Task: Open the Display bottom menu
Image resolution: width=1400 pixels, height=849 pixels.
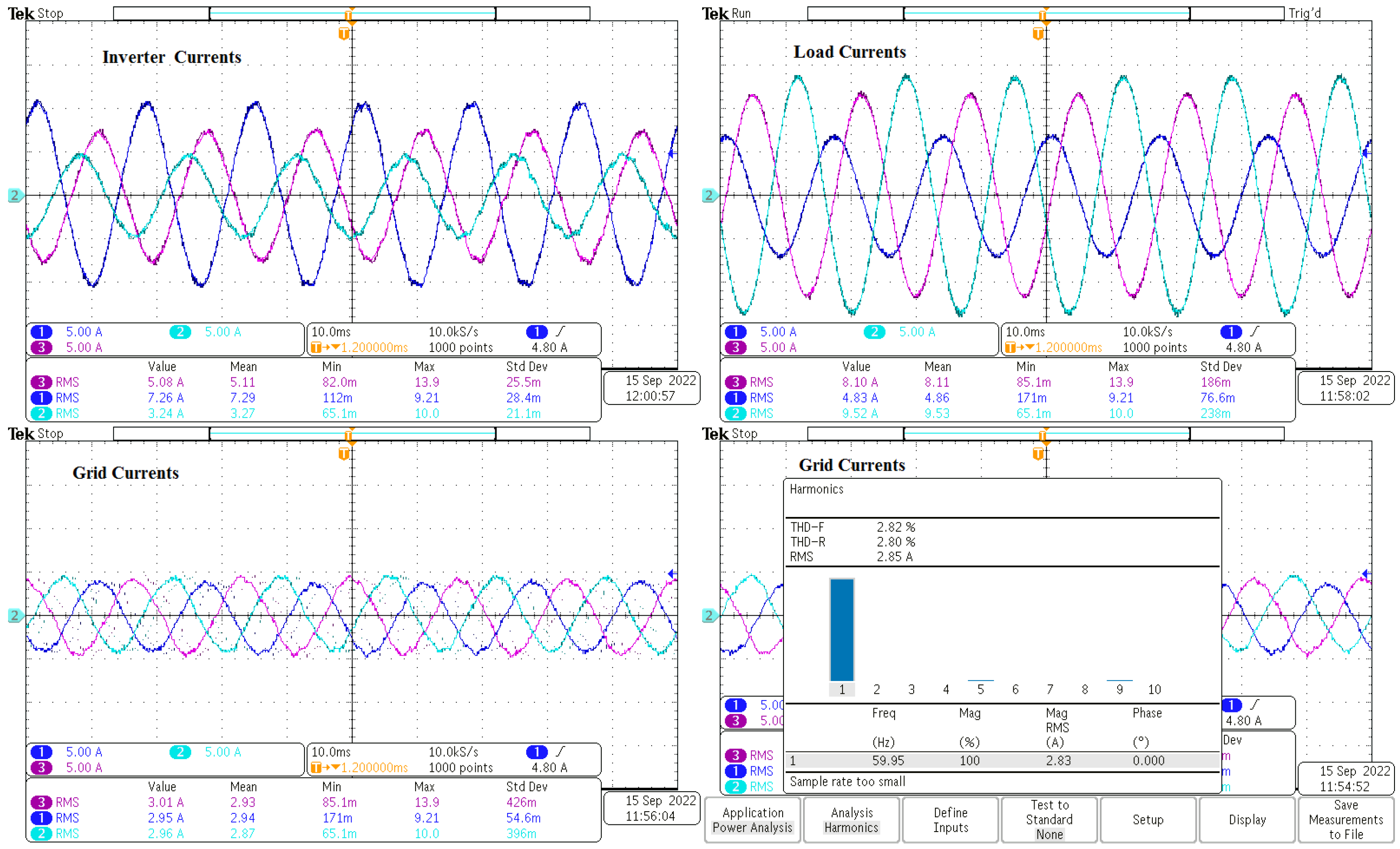Action: (1247, 820)
